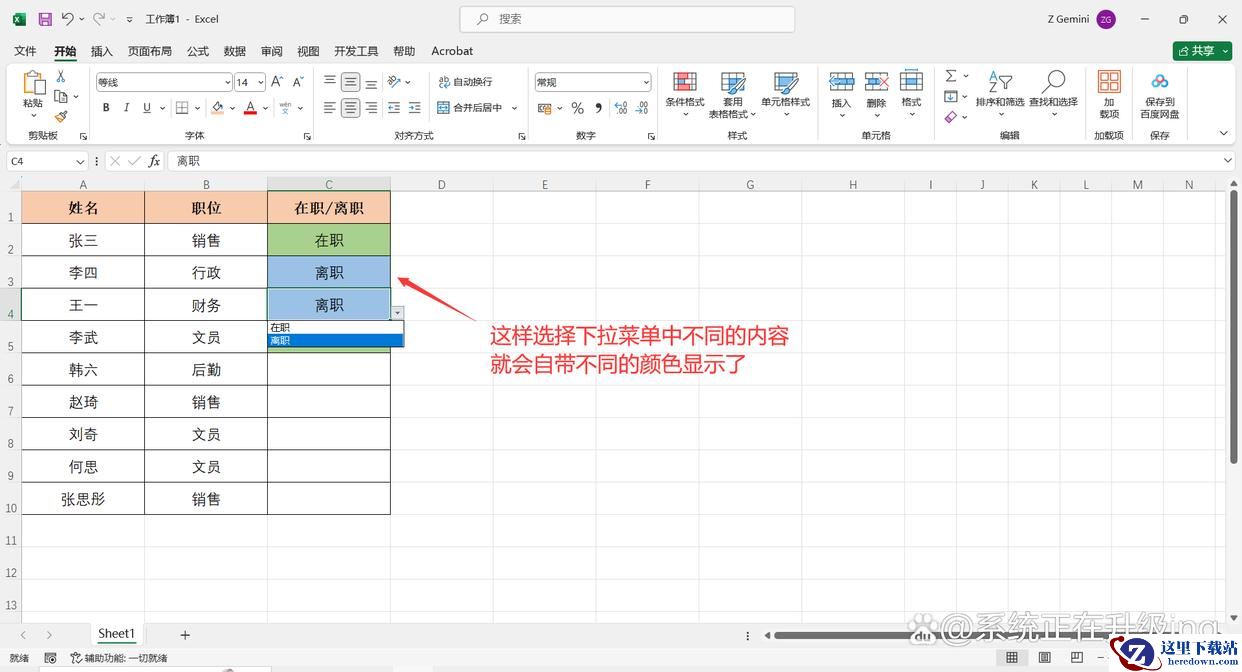
Task: Click the Sort and Filter icon
Action: click(1000, 90)
